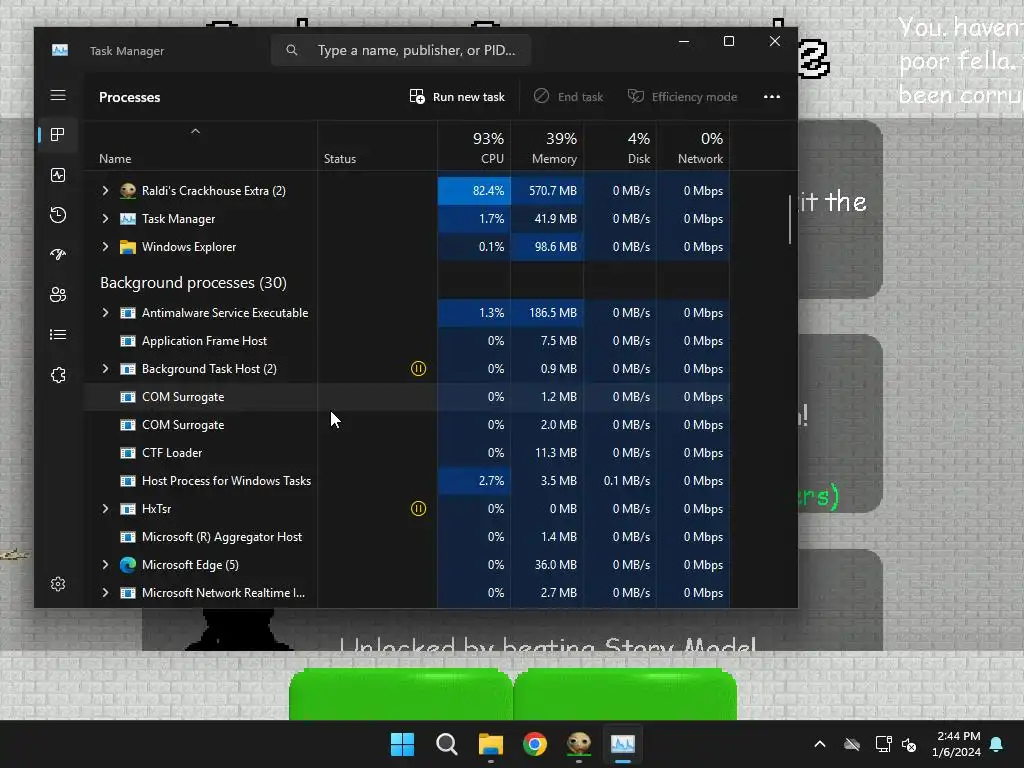The image size is (1024, 768).
Task: Sort by Memory column header
Action: [547, 148]
